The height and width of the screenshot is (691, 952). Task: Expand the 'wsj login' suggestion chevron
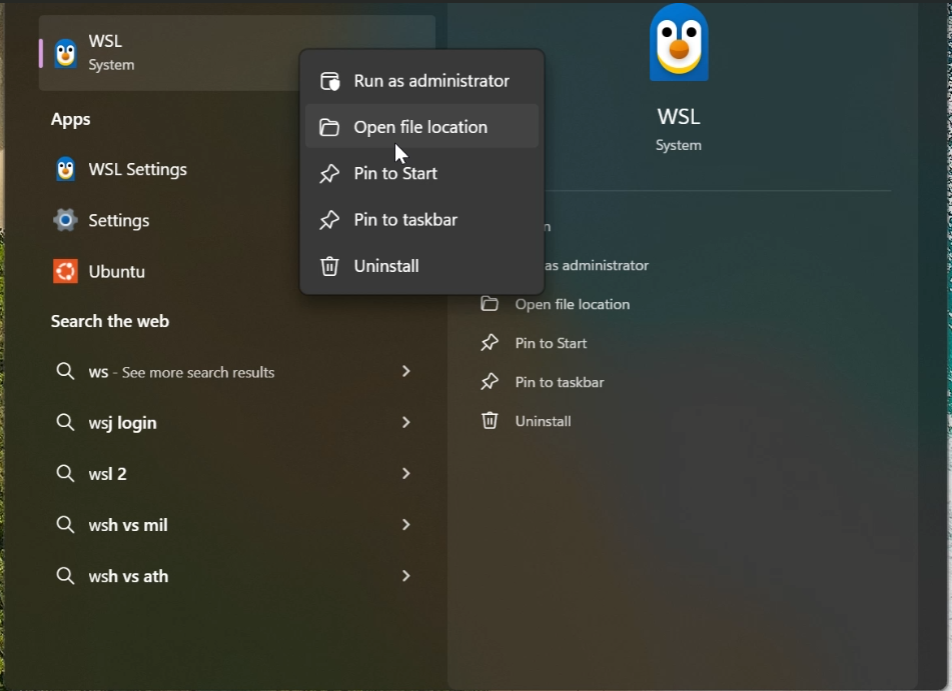pyautogui.click(x=406, y=422)
